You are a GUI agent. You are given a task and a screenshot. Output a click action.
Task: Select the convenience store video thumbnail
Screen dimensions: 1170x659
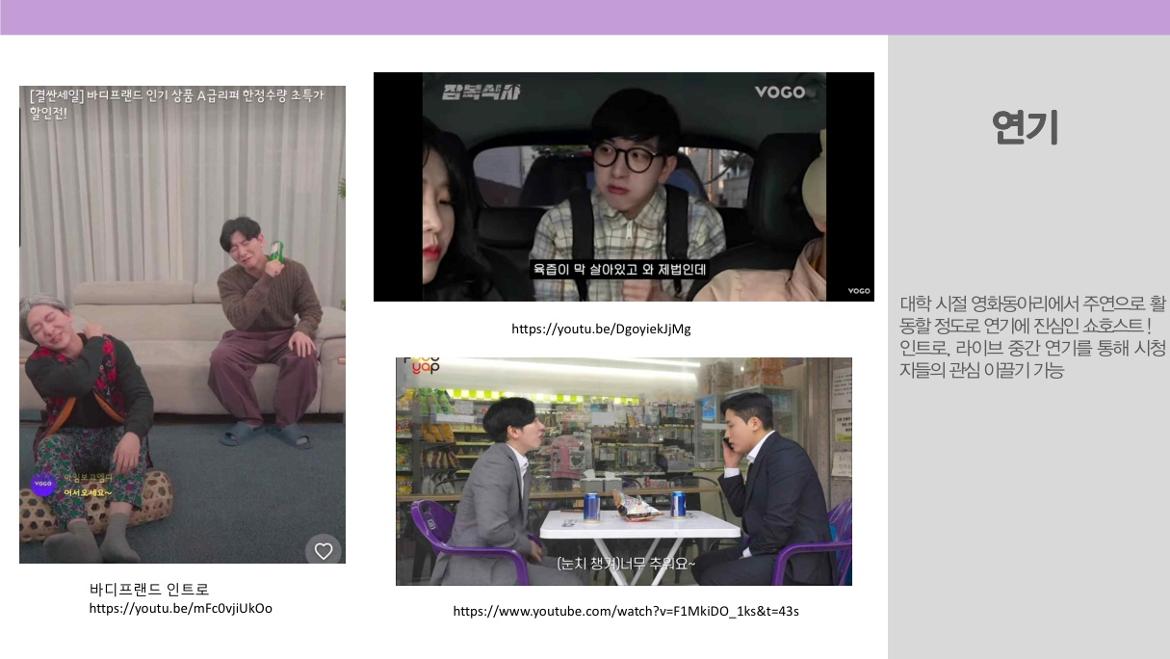click(624, 471)
